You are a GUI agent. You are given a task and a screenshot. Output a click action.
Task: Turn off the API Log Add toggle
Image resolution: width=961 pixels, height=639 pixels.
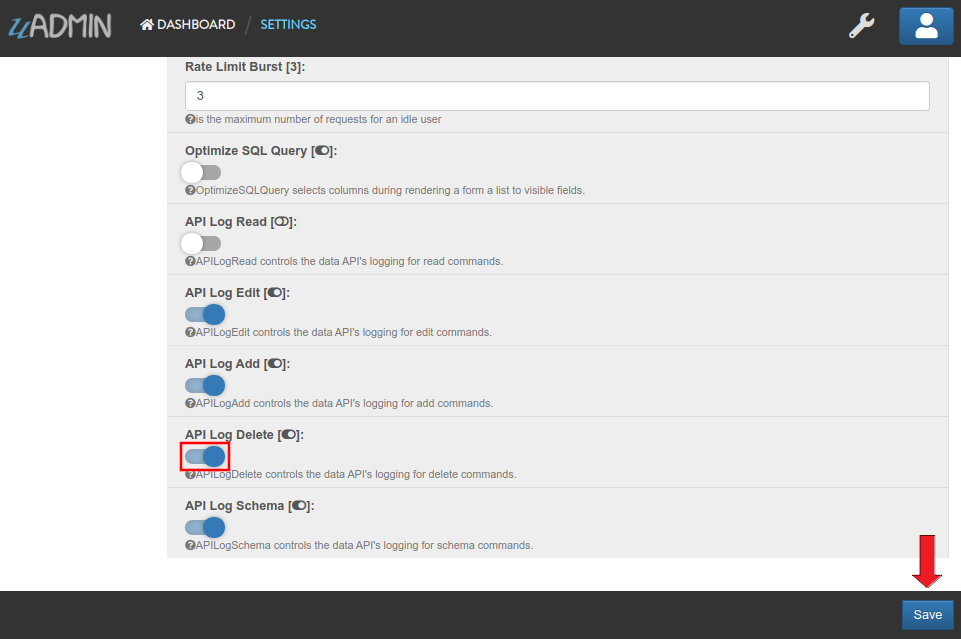tap(205, 385)
